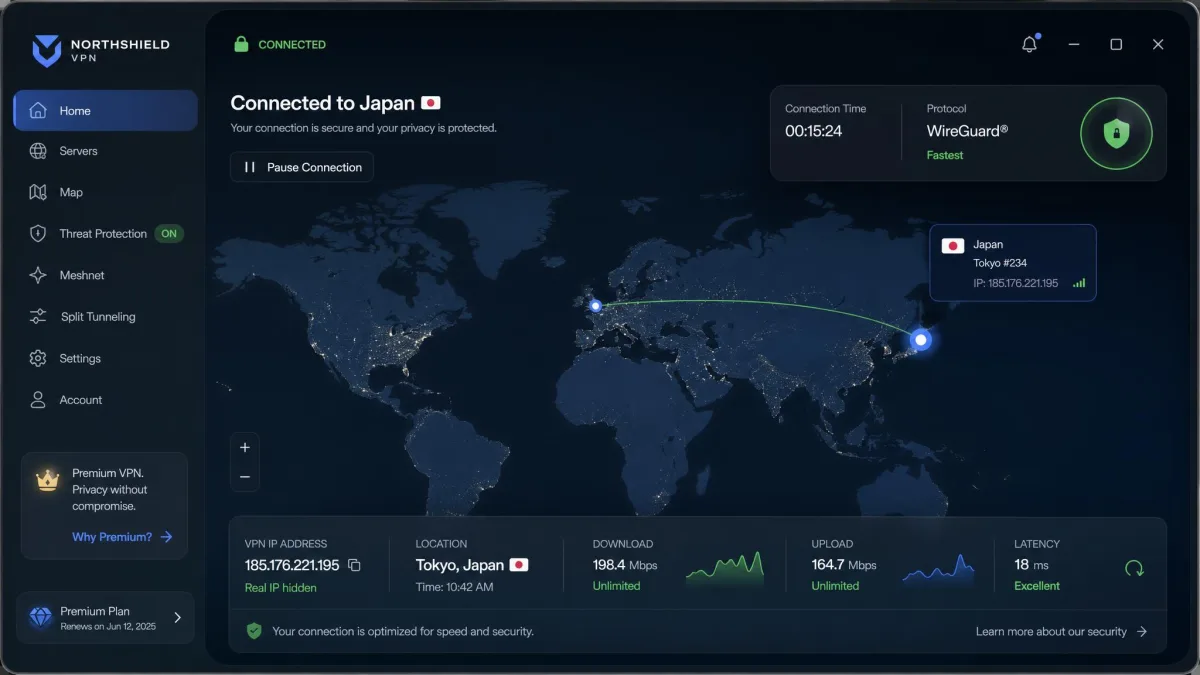This screenshot has height=675, width=1200.
Task: Click the green shield lock connection button
Action: [x=1116, y=133]
